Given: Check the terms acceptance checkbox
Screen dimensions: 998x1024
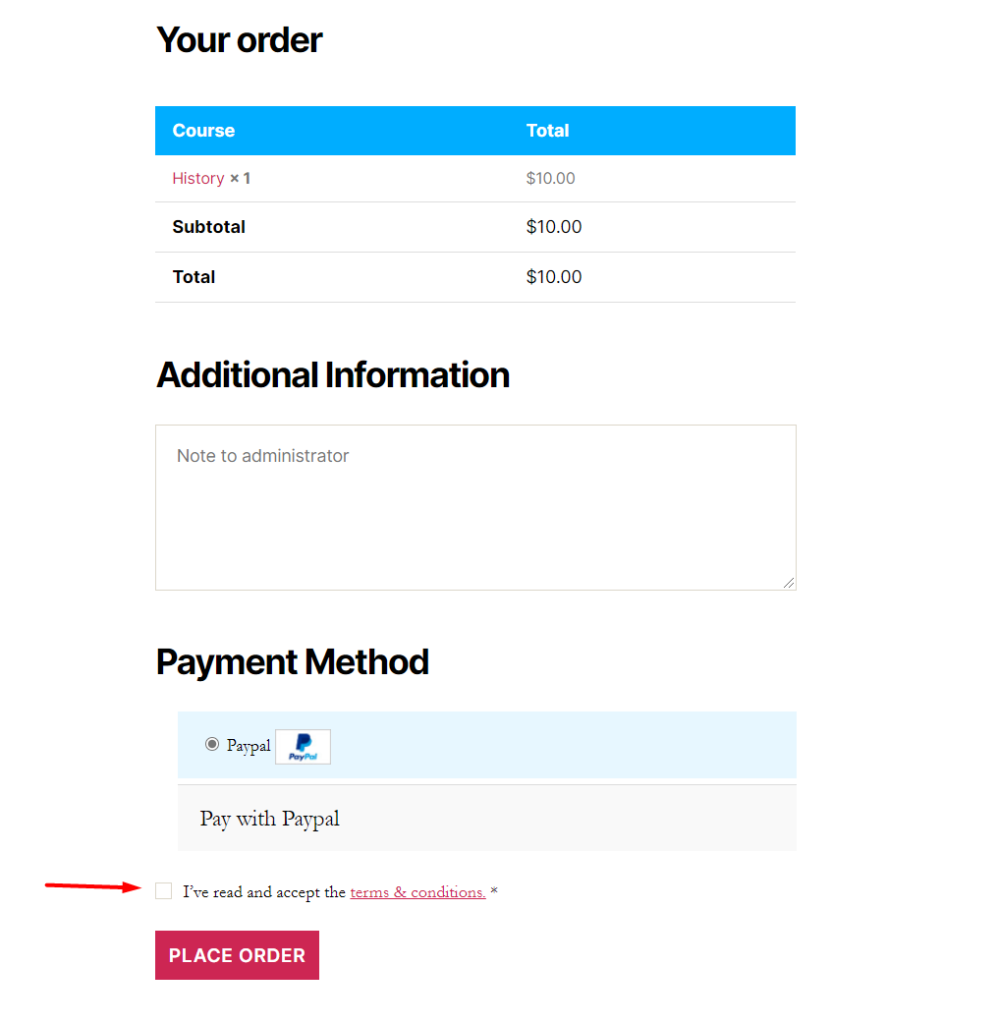Looking at the screenshot, I should click(164, 891).
